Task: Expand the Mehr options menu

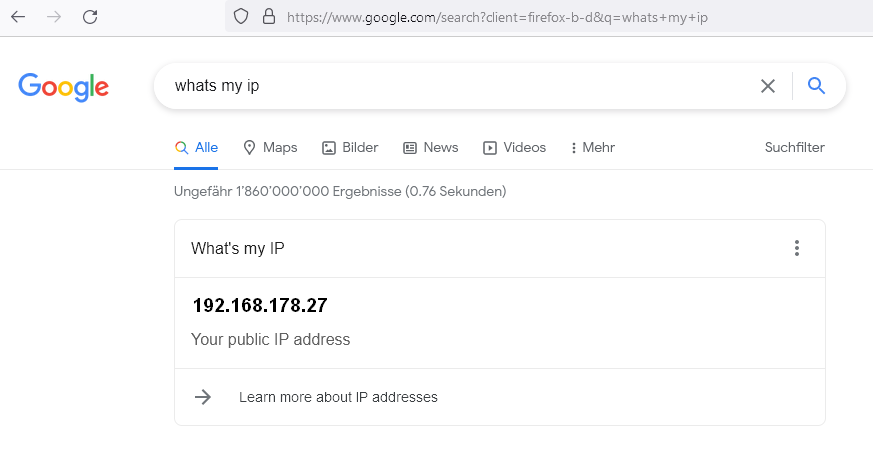Action: coord(592,148)
